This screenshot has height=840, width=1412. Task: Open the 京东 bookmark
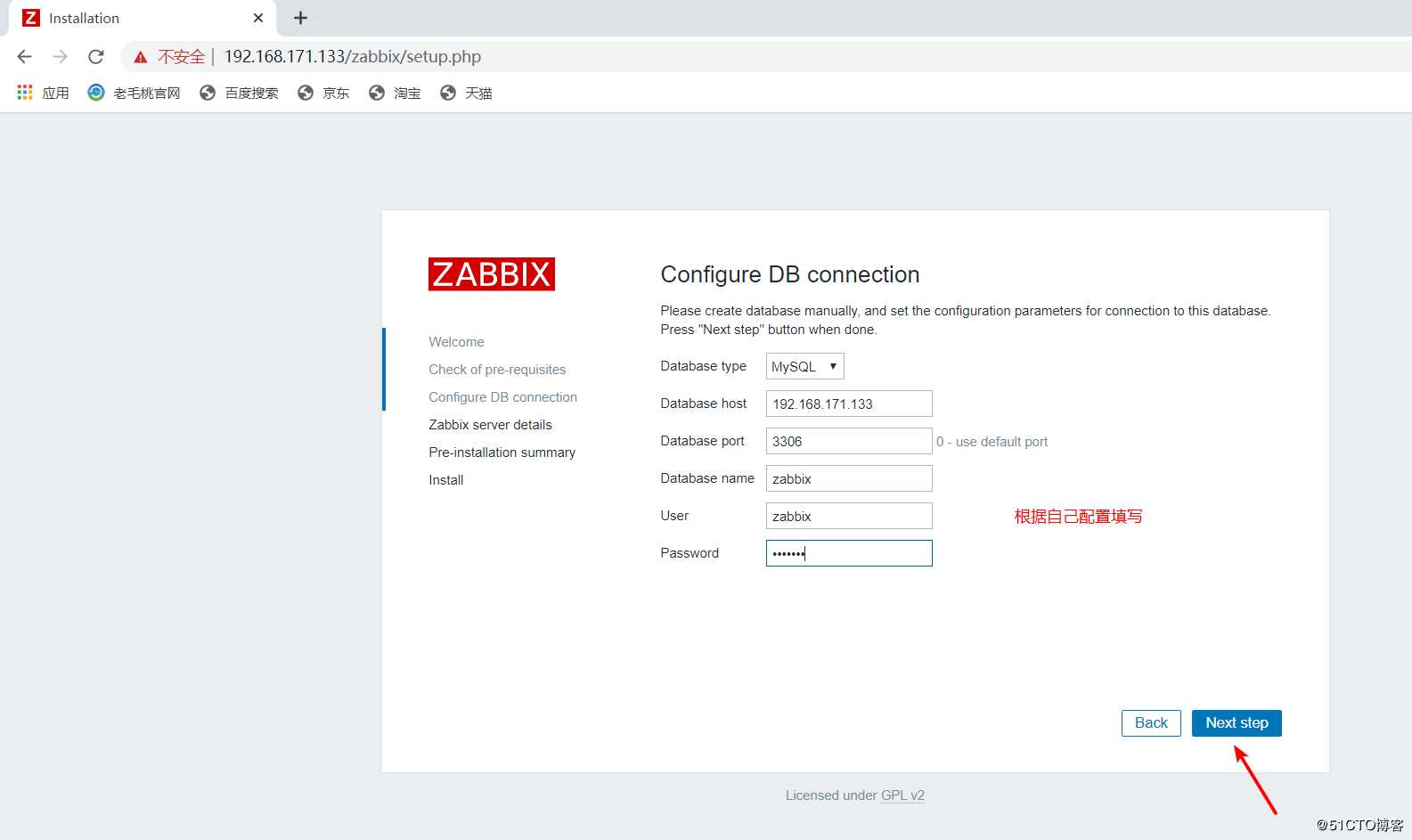click(x=323, y=93)
